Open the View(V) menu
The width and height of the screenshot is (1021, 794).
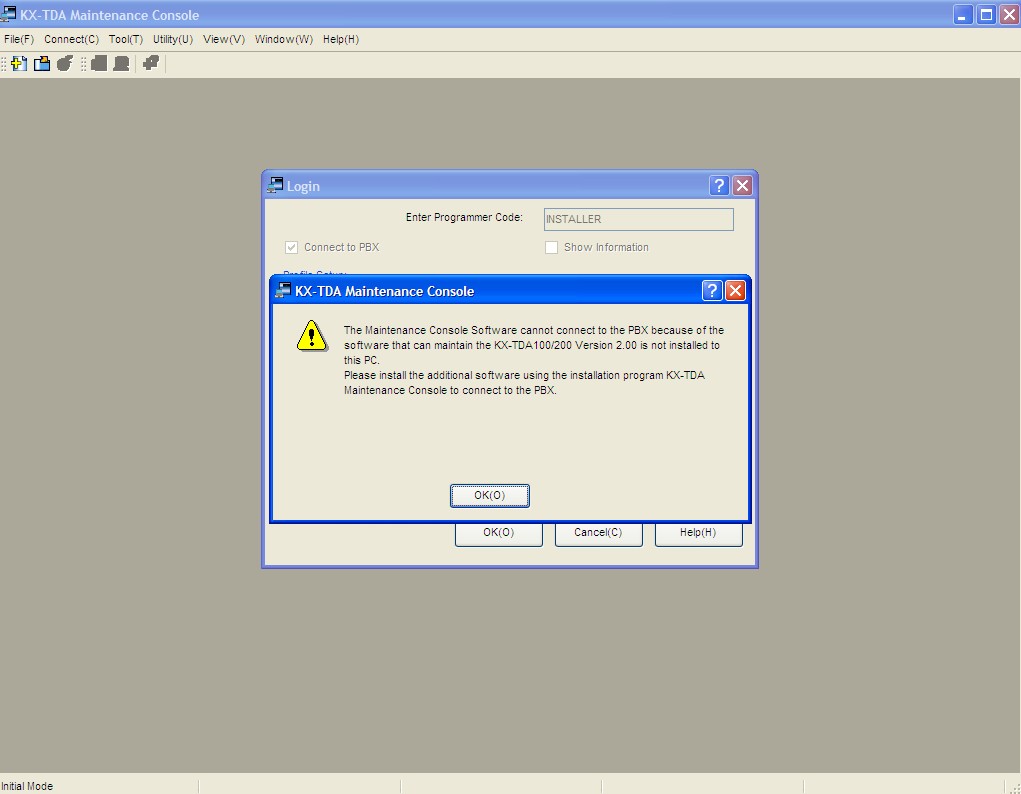click(224, 39)
